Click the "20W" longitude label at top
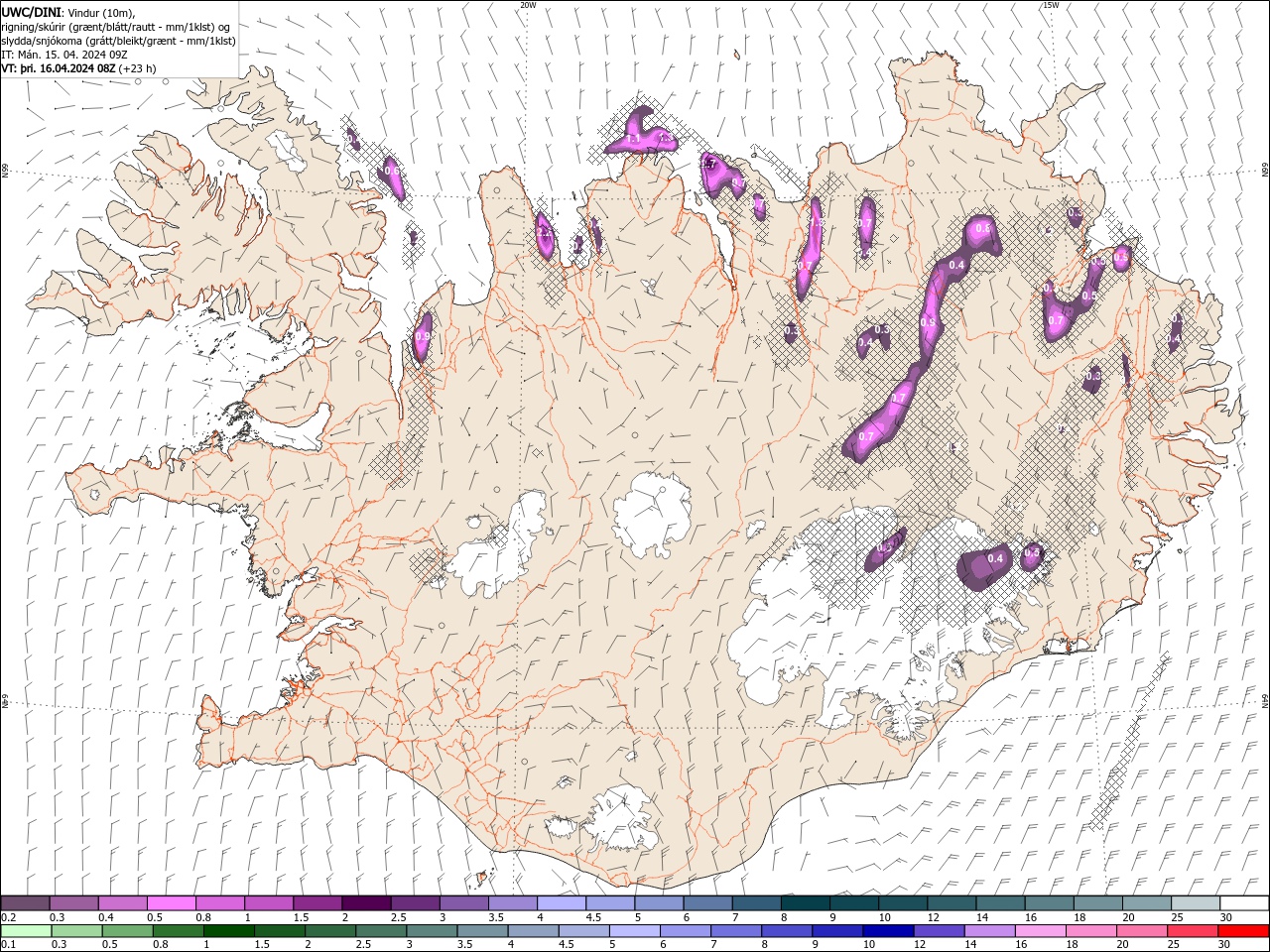 [x=528, y=5]
